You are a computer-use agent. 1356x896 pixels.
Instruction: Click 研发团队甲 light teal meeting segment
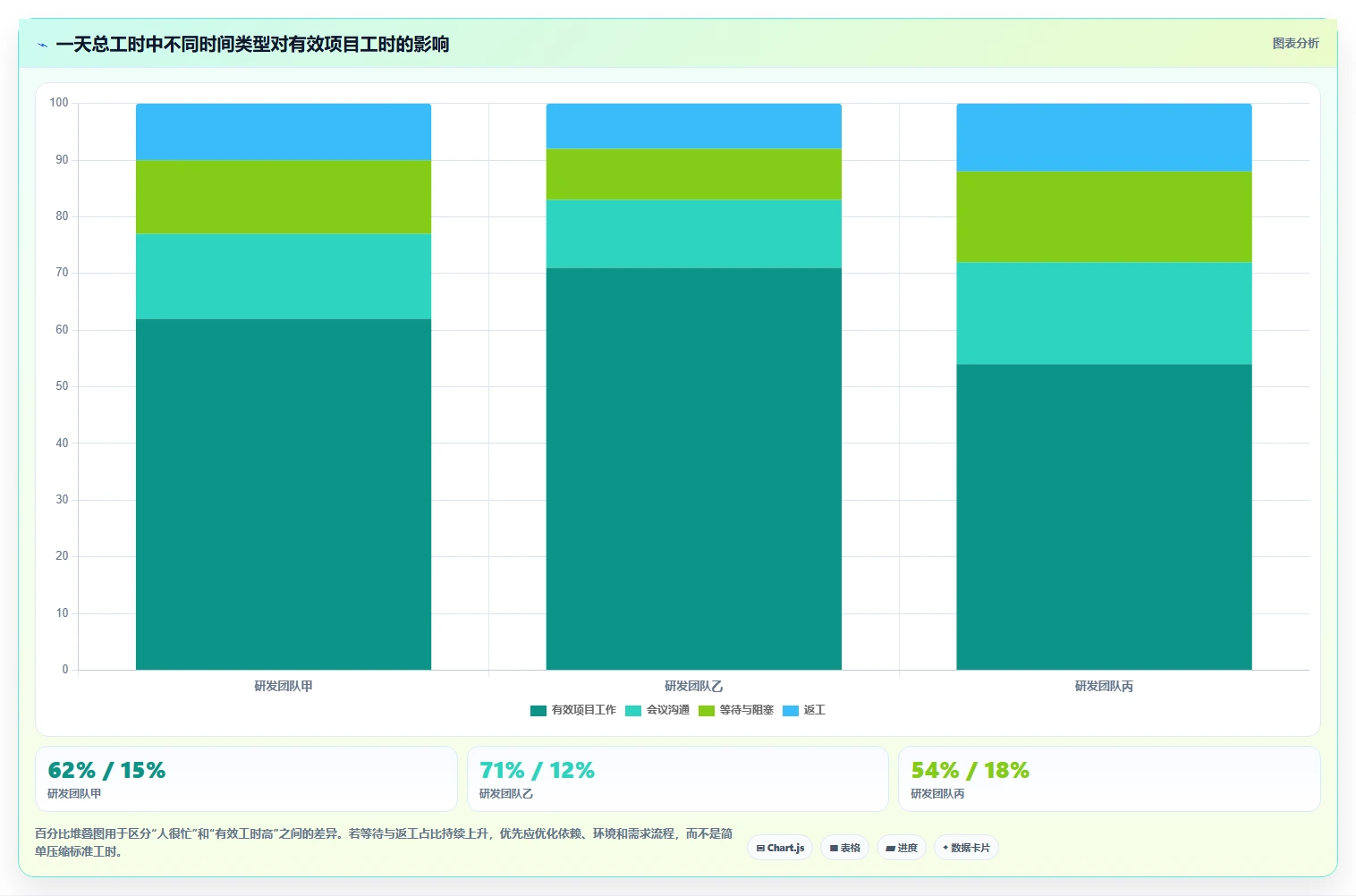(284, 276)
